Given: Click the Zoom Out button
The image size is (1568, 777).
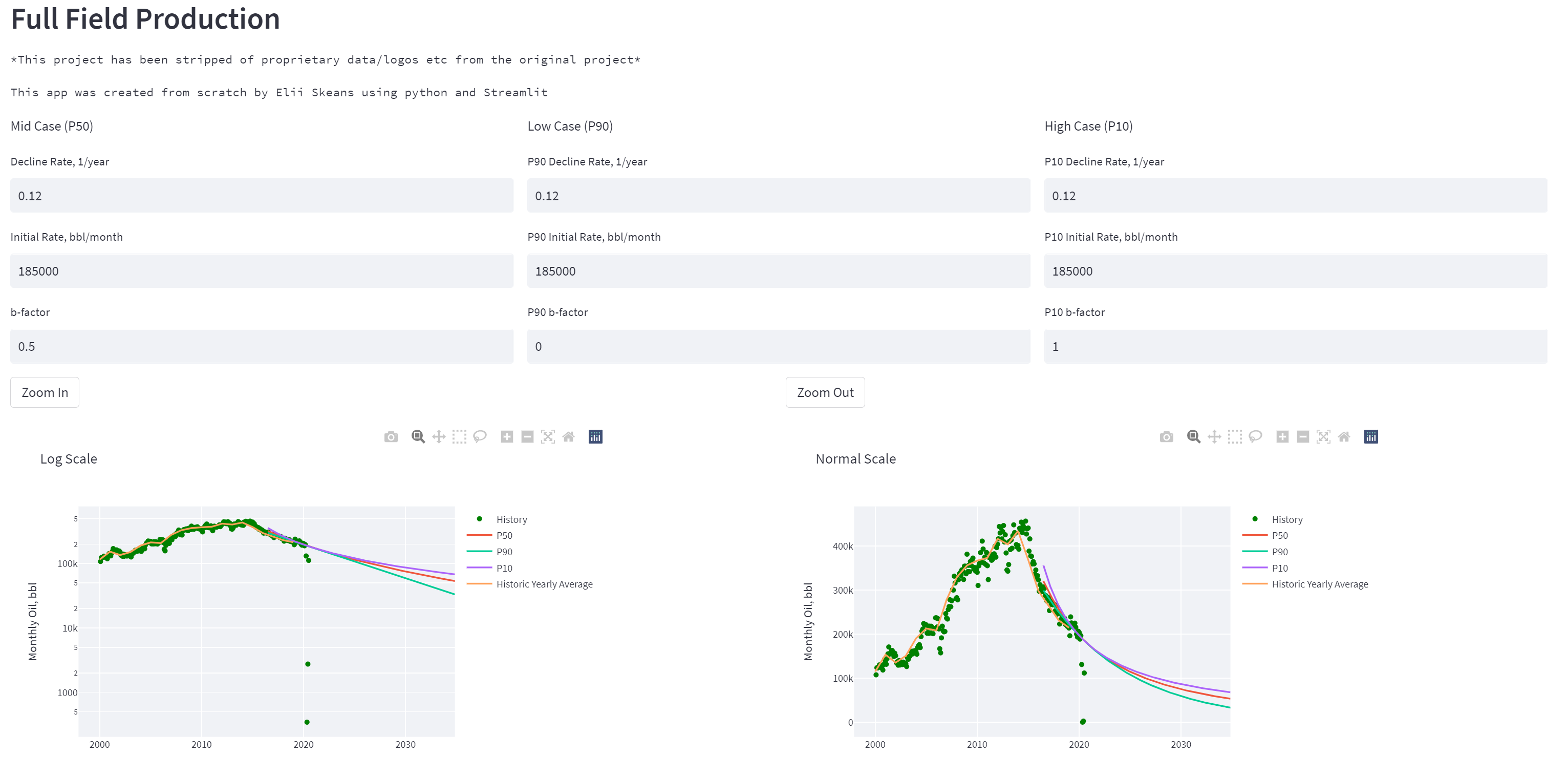Looking at the screenshot, I should 825,392.
